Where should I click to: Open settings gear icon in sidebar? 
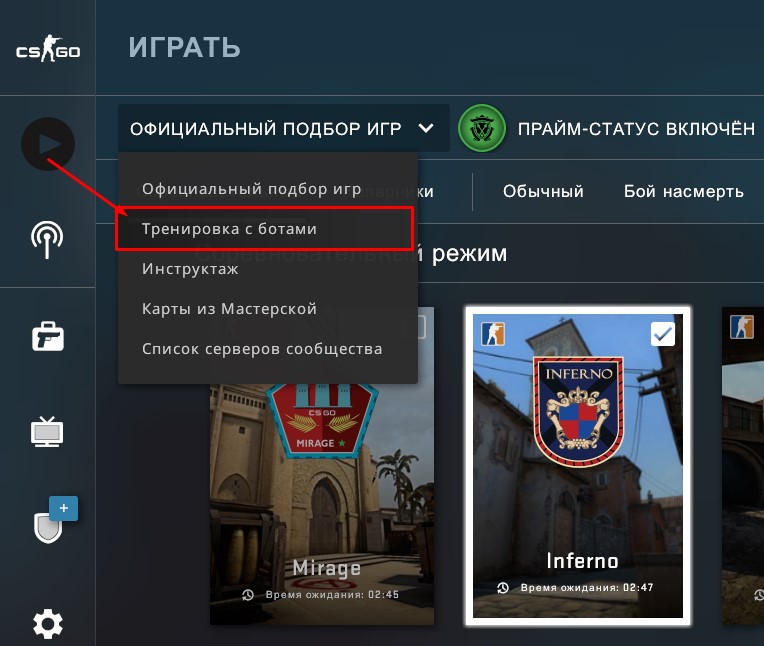(x=48, y=624)
